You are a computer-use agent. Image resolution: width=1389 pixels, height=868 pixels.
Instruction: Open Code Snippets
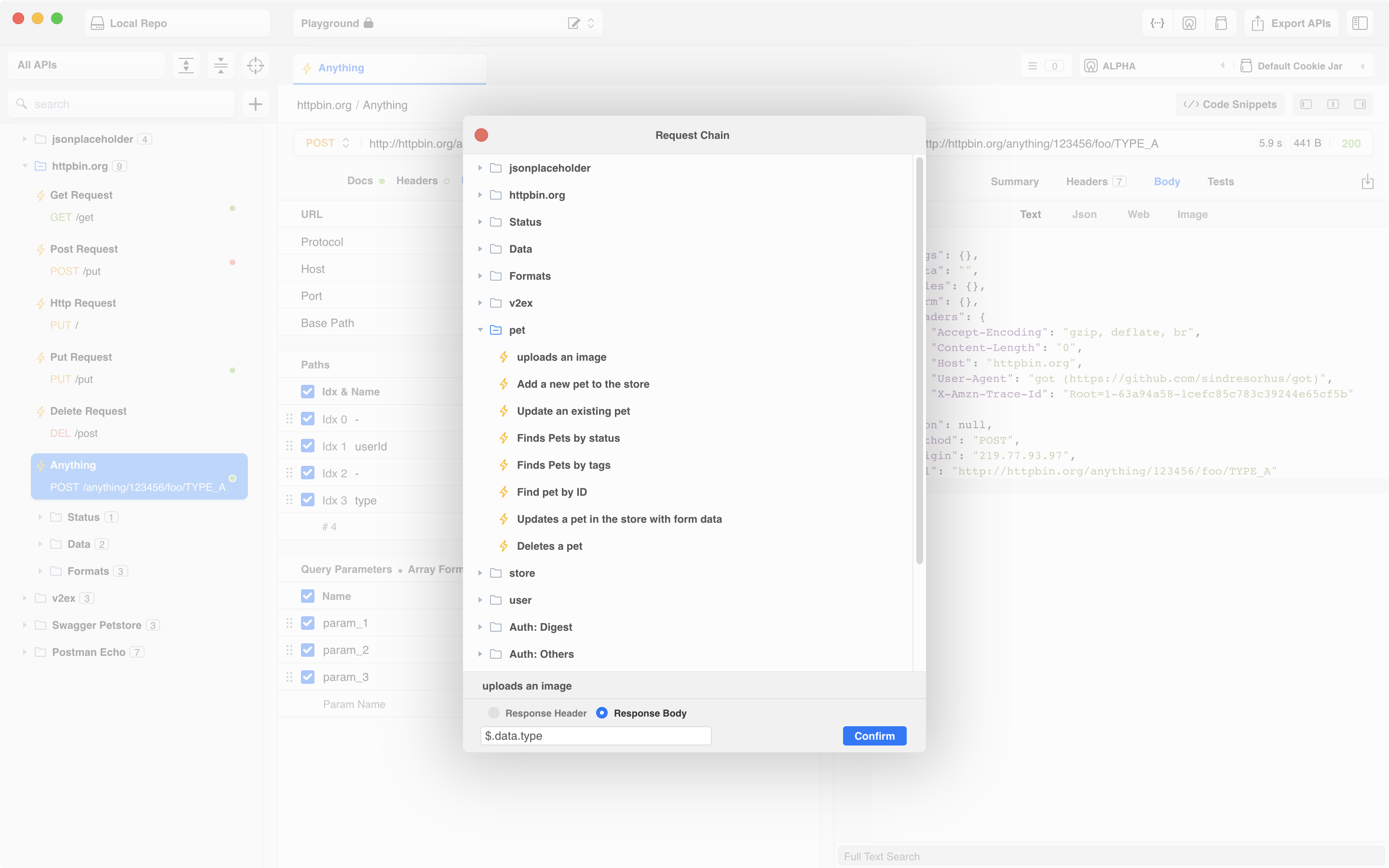(x=1229, y=105)
